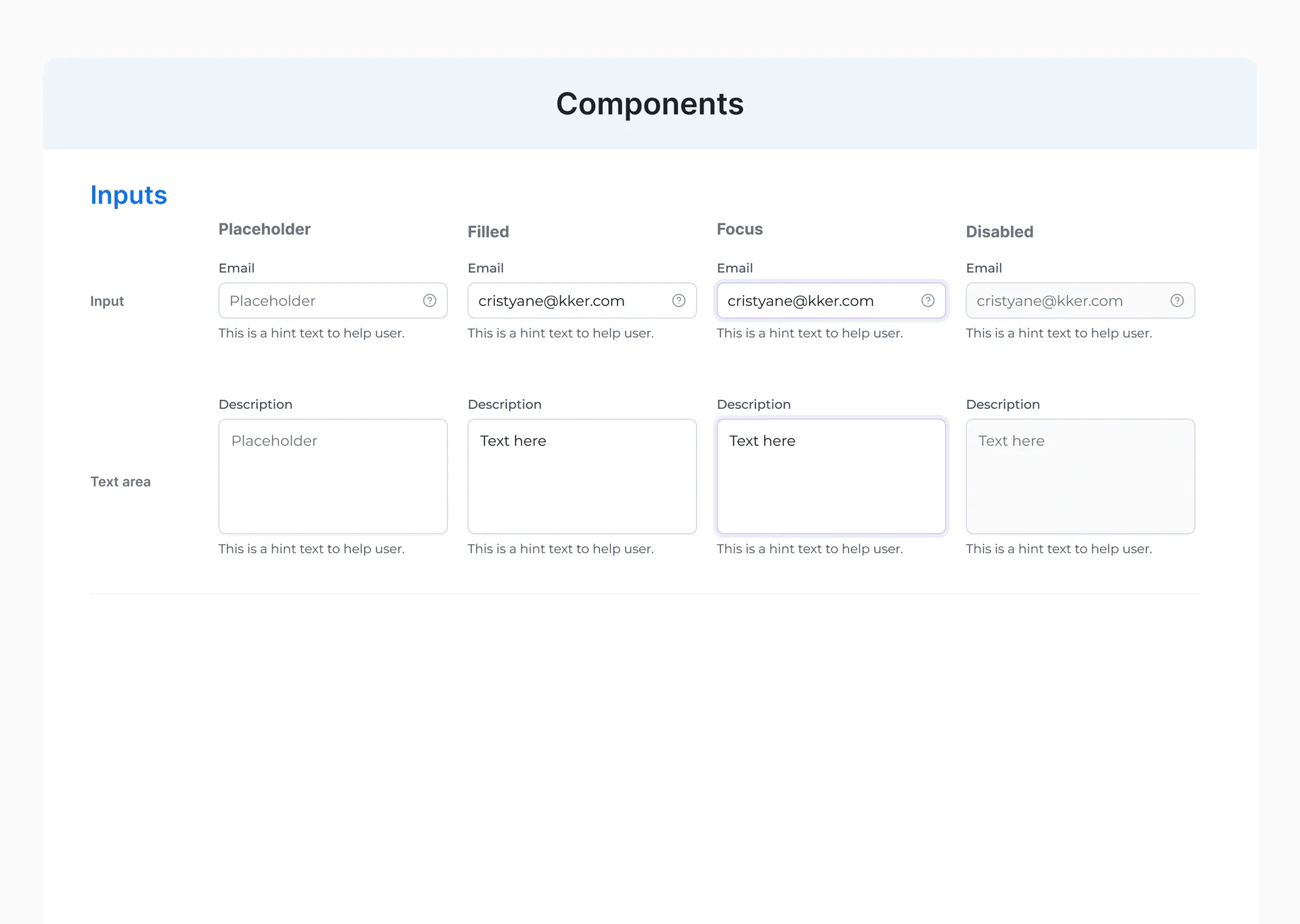Click the Input row label
The width and height of the screenshot is (1300, 924).
coord(107,301)
